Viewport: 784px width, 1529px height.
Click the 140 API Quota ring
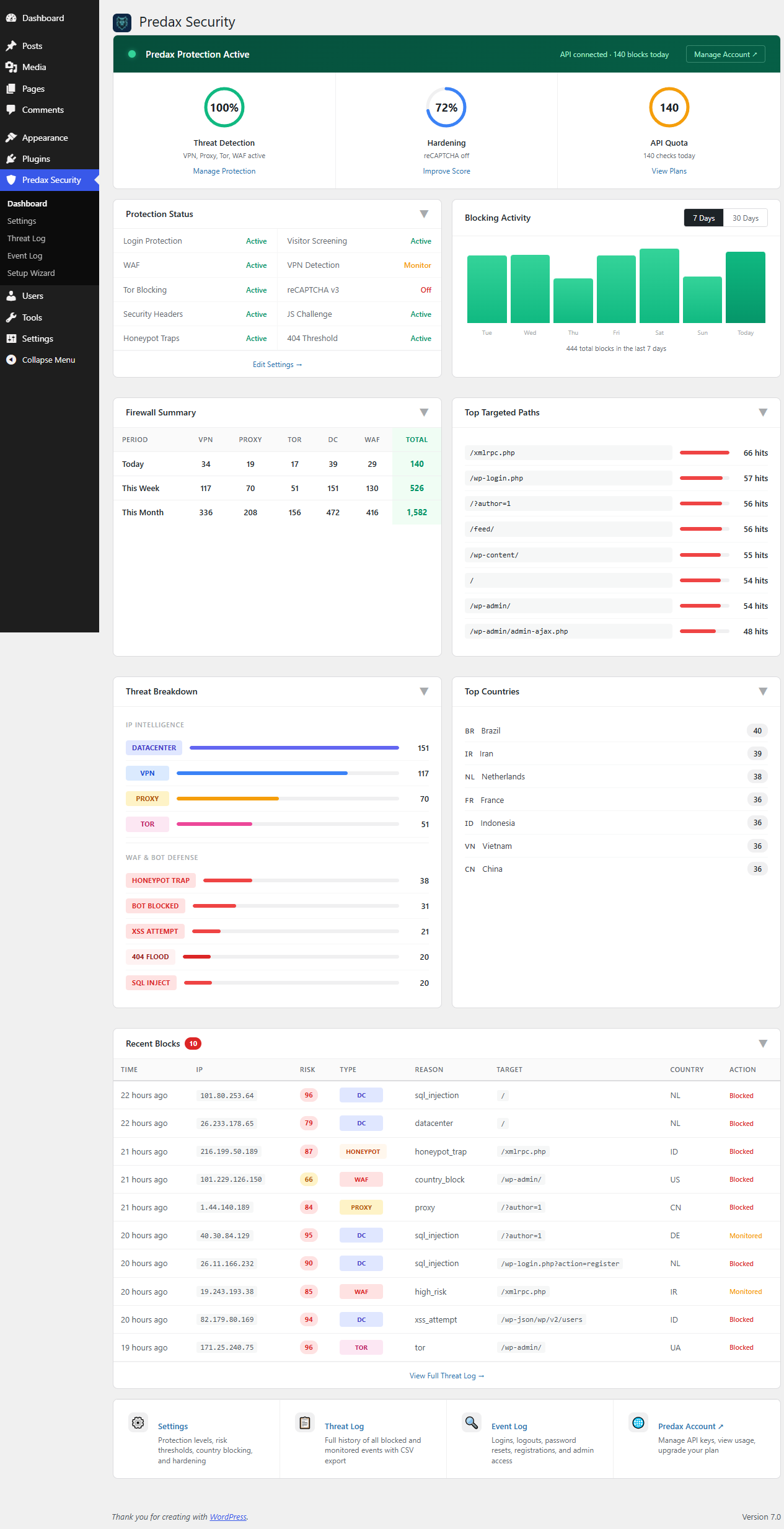[669, 107]
